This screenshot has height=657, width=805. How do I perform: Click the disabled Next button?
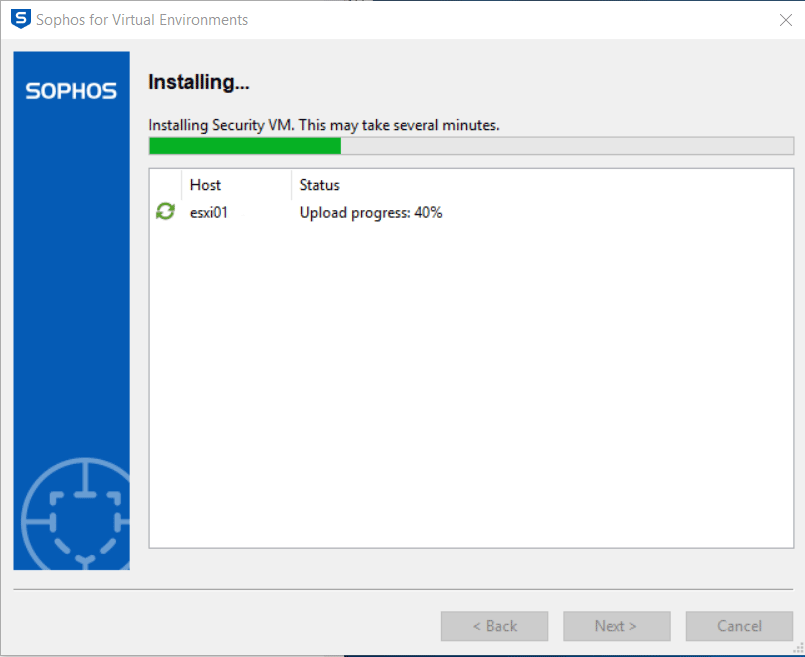pyautogui.click(x=617, y=626)
